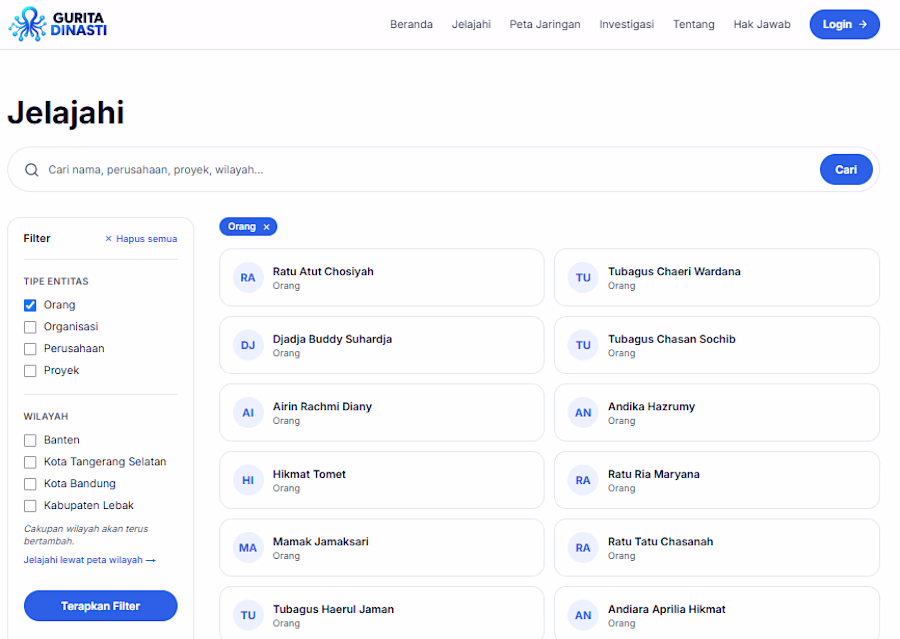900x639 pixels.
Task: Open the DJ avatar for Djadja Buddy Suhardja
Action: coord(248,345)
